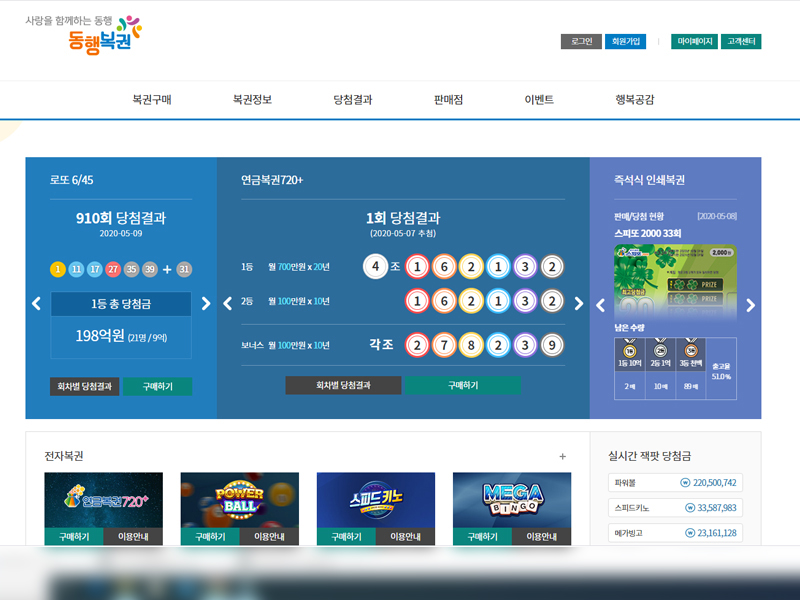Click the 동행복권 logo
This screenshot has width=800, height=600.
[84, 34]
